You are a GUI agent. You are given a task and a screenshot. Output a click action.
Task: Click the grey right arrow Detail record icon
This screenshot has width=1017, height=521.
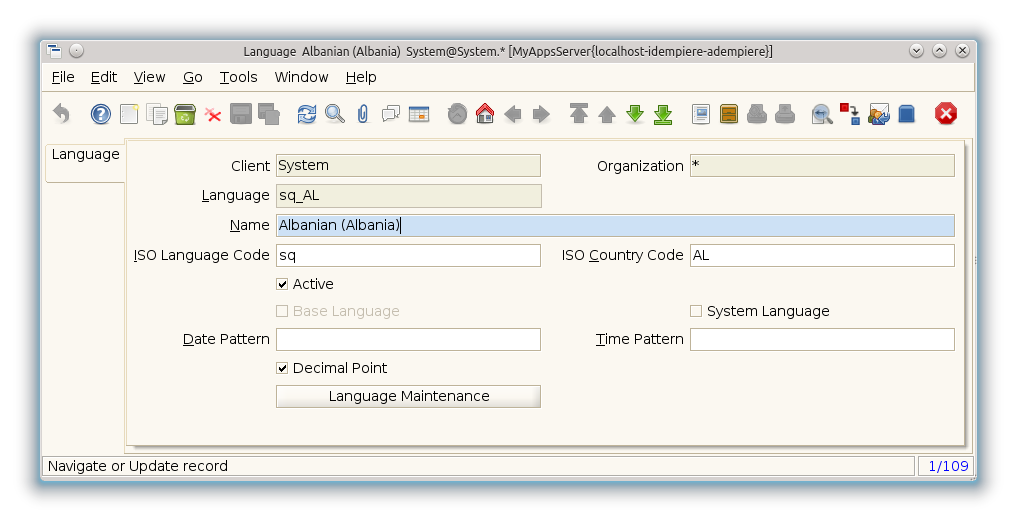pos(541,114)
